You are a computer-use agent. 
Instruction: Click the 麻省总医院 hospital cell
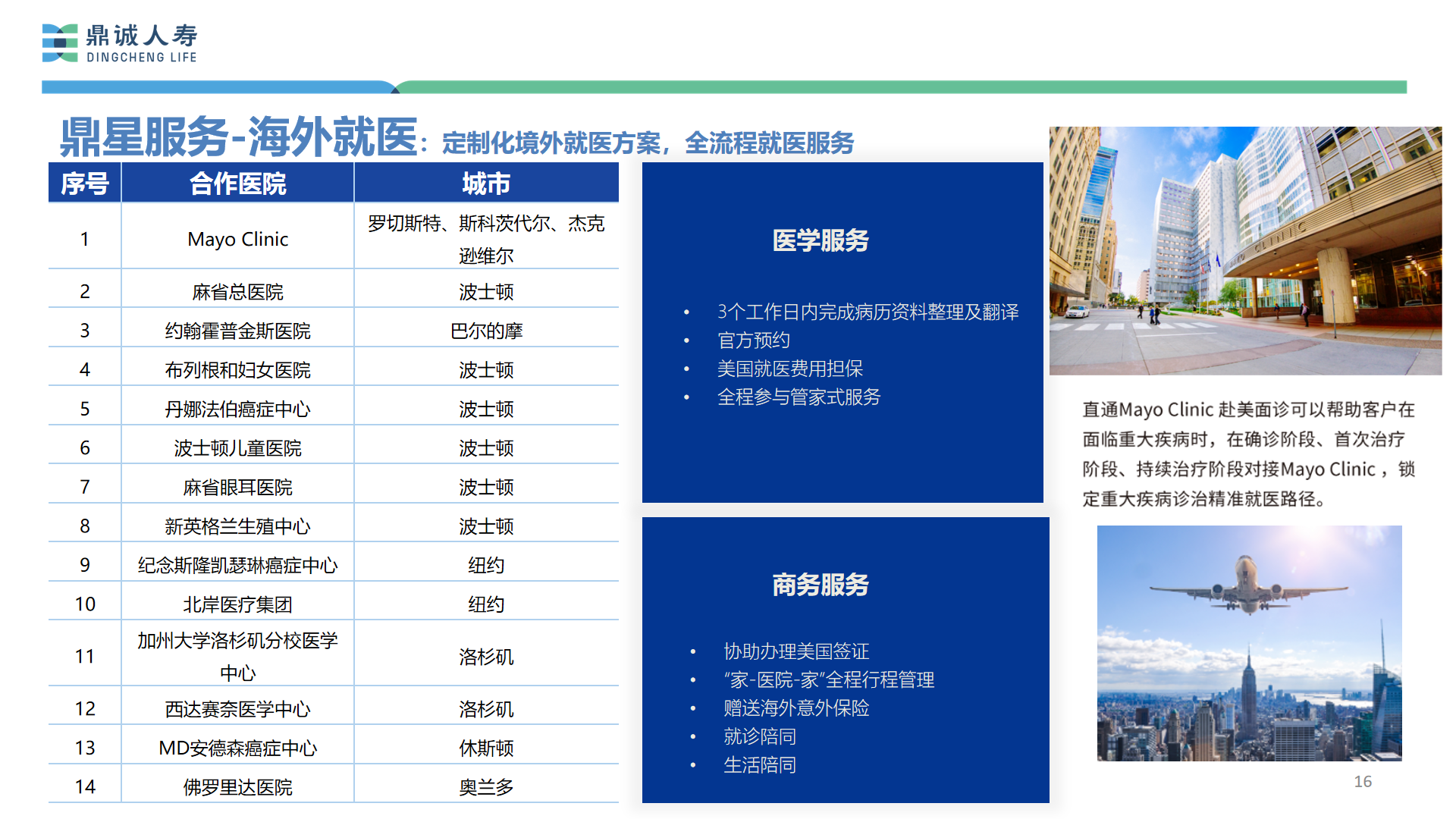[x=237, y=292]
